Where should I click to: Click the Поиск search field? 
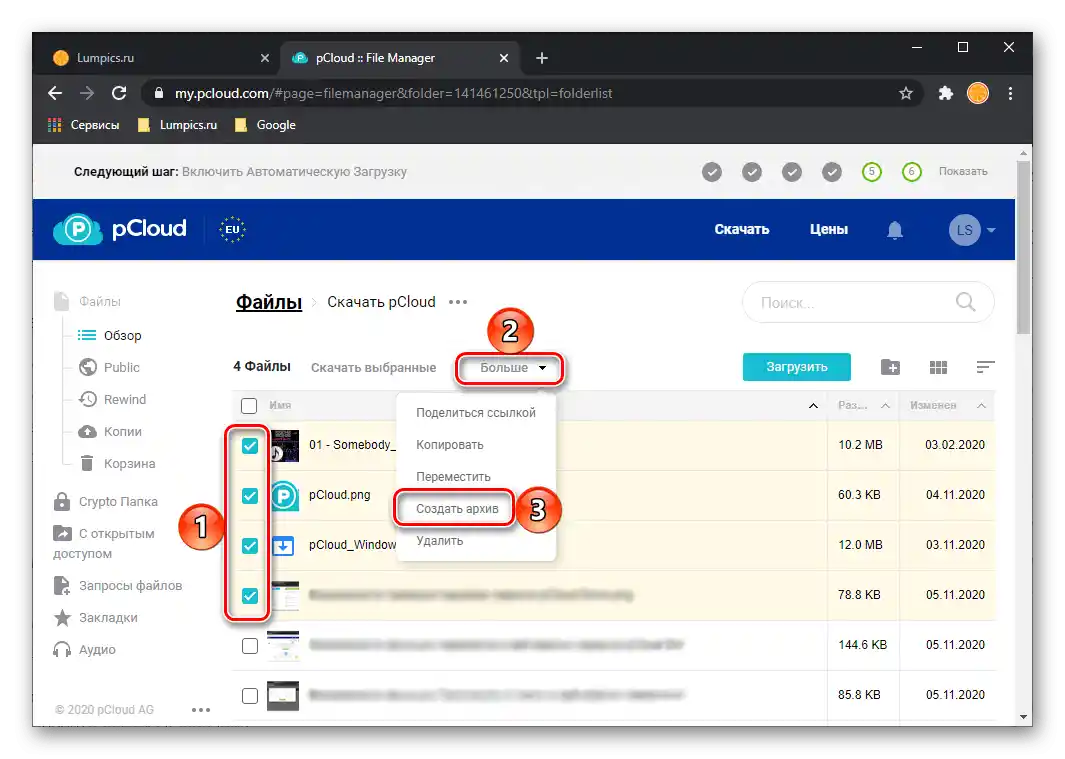point(868,302)
